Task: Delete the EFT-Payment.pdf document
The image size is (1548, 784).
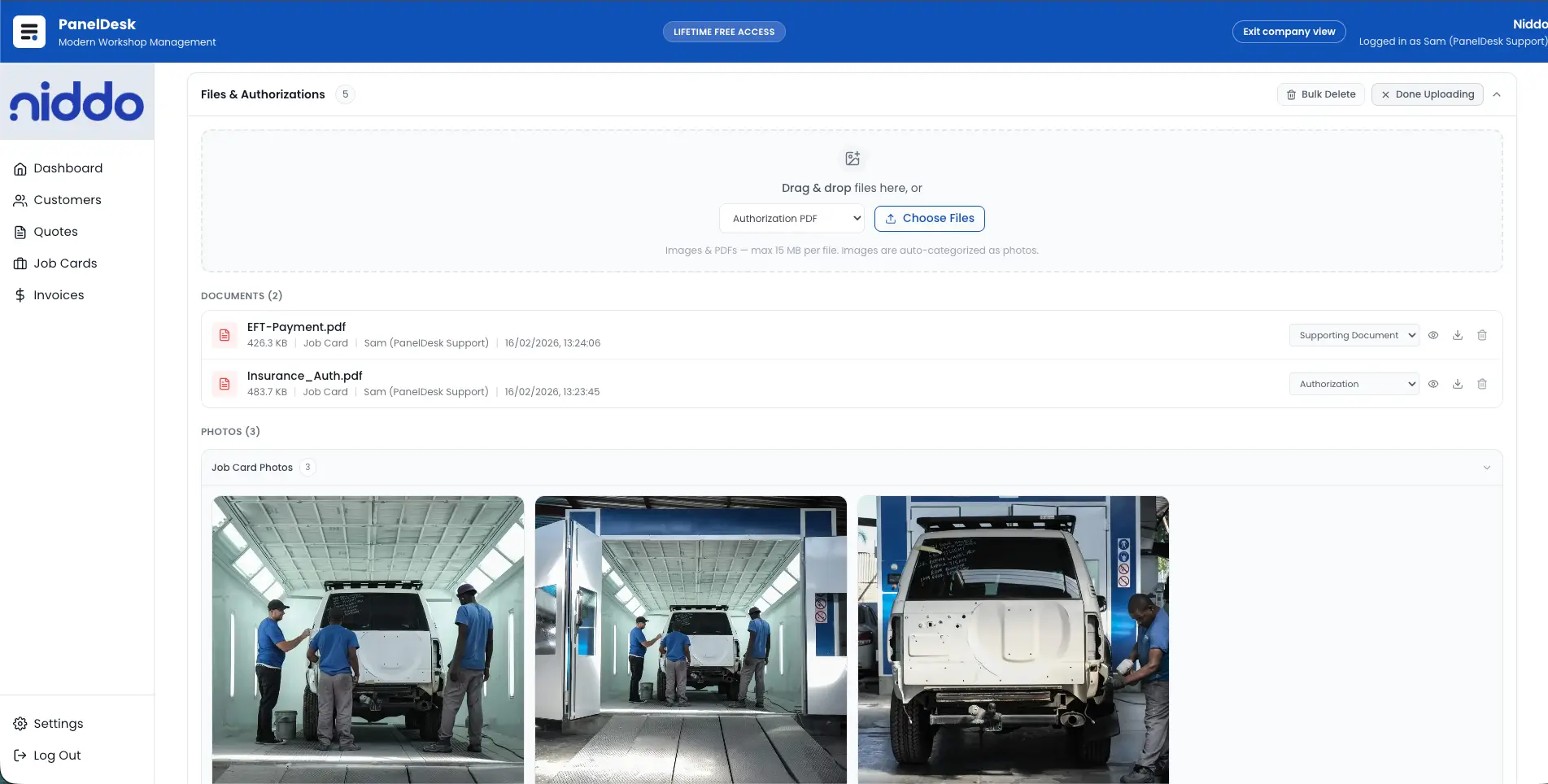Action: [1482, 335]
